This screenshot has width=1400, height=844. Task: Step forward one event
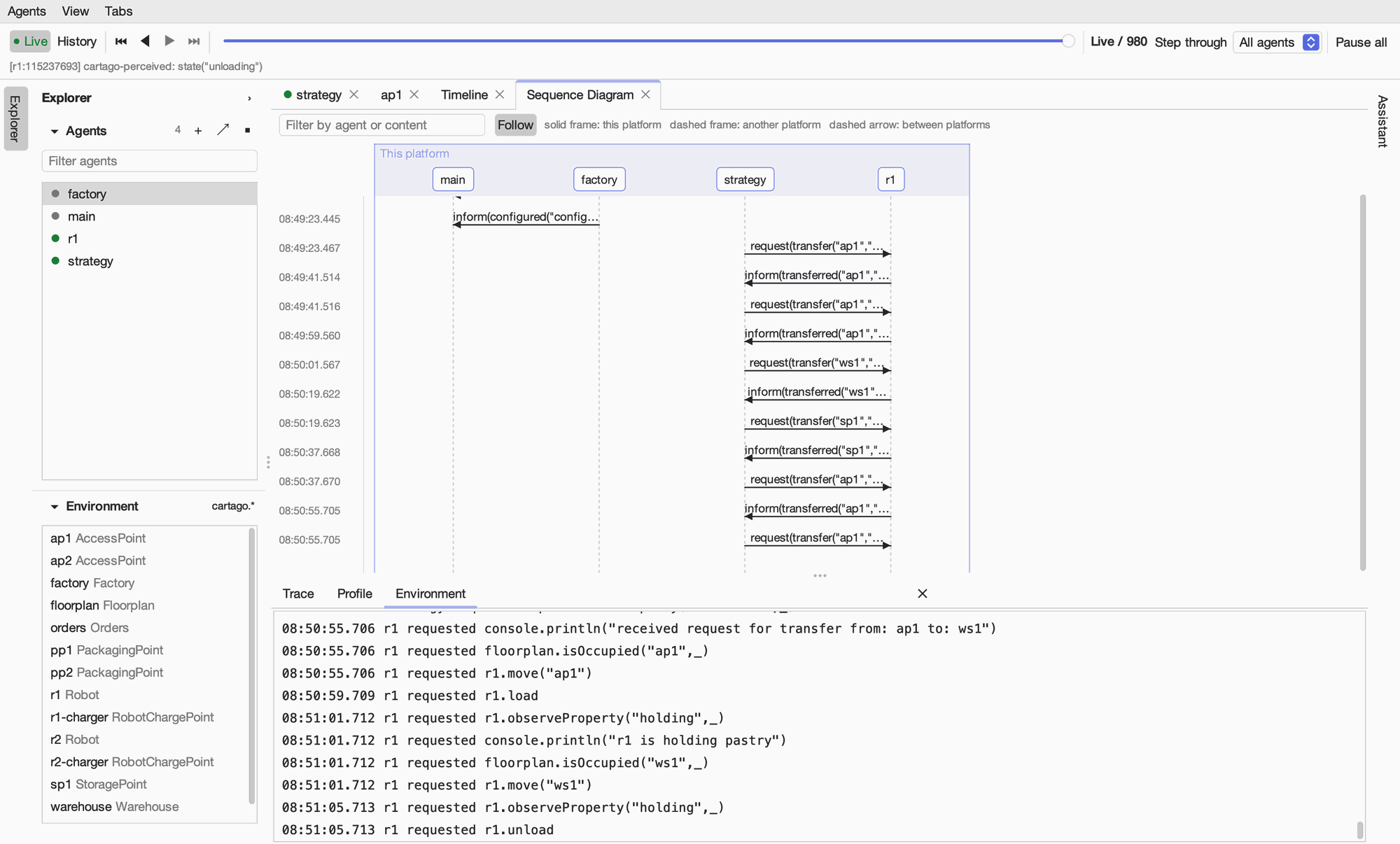169,41
